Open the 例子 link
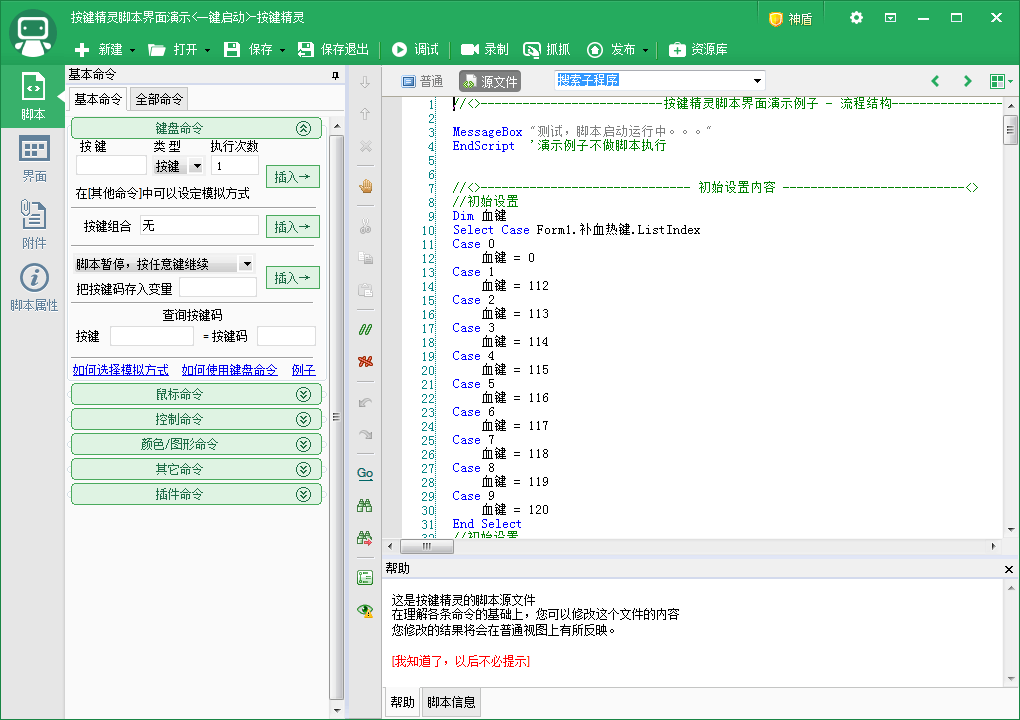The width and height of the screenshot is (1020, 720). click(303, 370)
